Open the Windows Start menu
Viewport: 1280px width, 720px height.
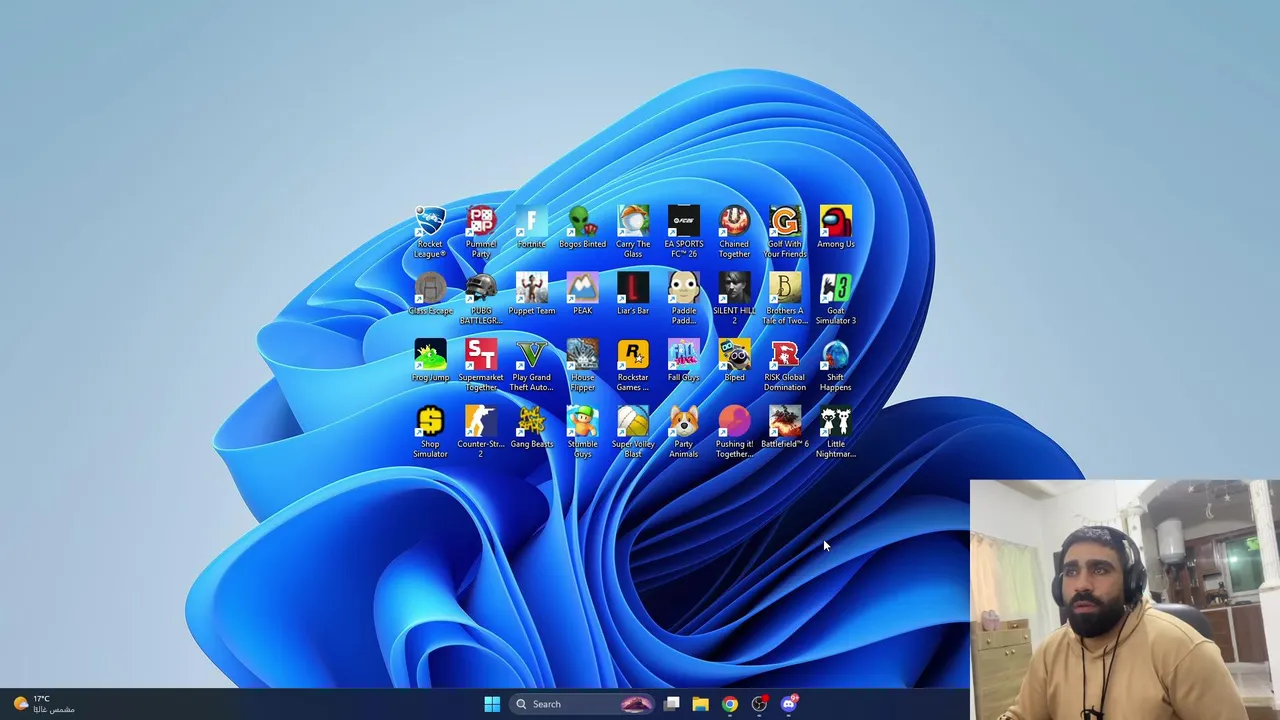pyautogui.click(x=492, y=704)
